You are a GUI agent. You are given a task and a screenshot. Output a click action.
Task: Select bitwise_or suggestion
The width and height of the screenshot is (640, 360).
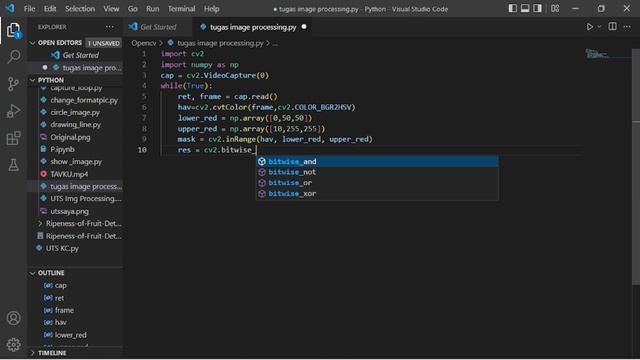coord(377,183)
